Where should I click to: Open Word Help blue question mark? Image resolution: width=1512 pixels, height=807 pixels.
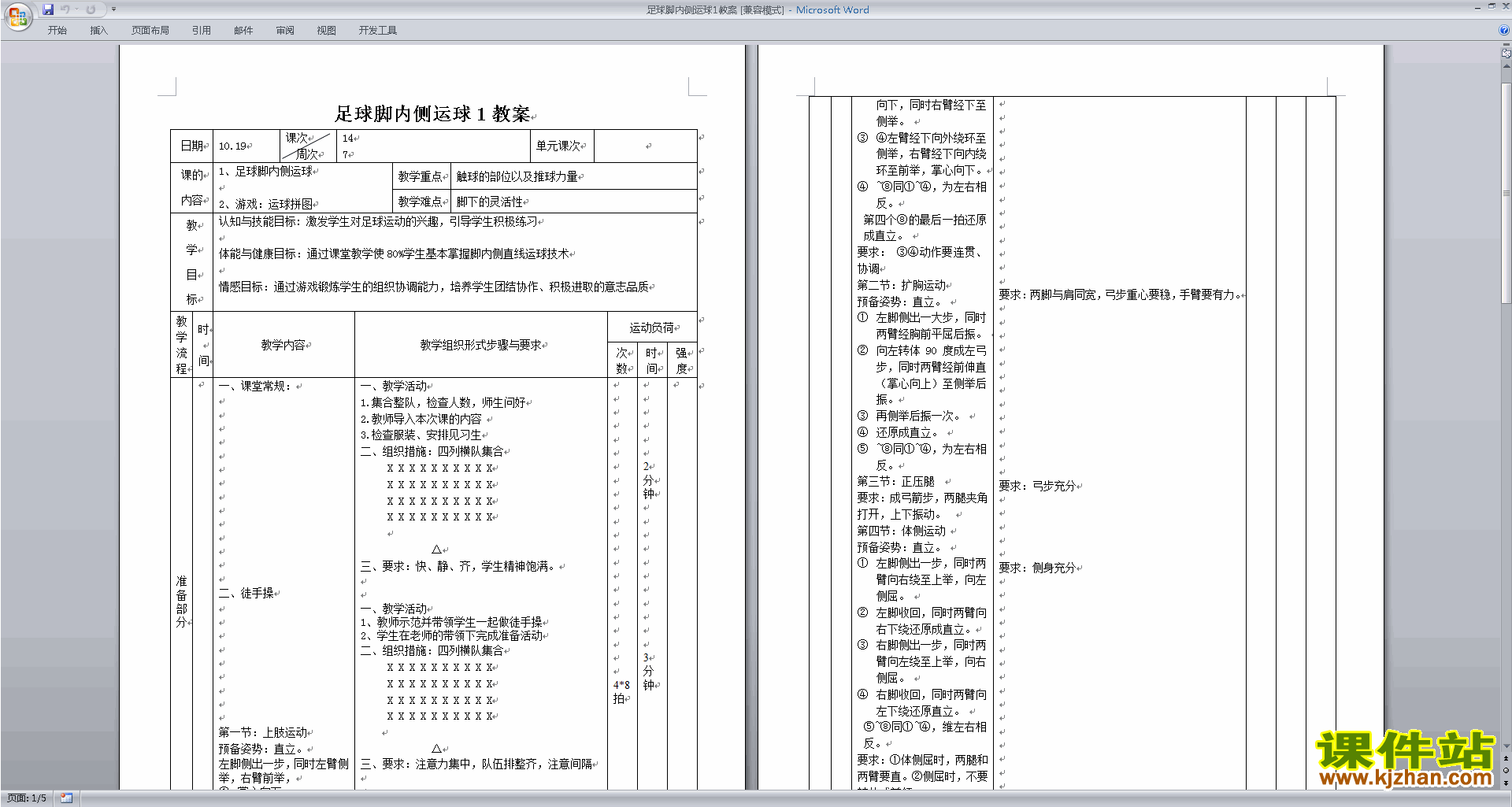pyautogui.click(x=1504, y=30)
